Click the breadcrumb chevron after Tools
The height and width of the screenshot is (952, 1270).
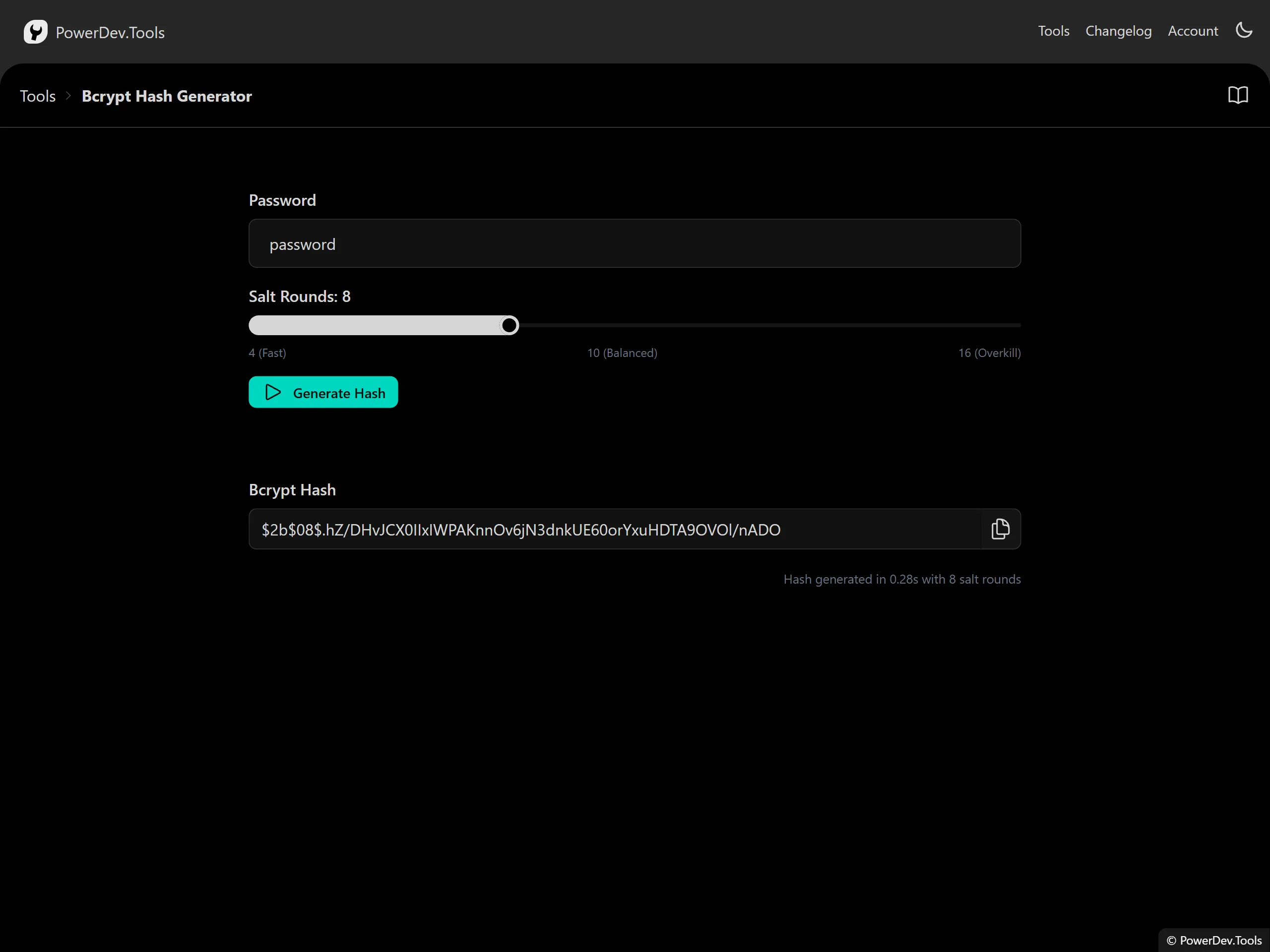pyautogui.click(x=68, y=96)
